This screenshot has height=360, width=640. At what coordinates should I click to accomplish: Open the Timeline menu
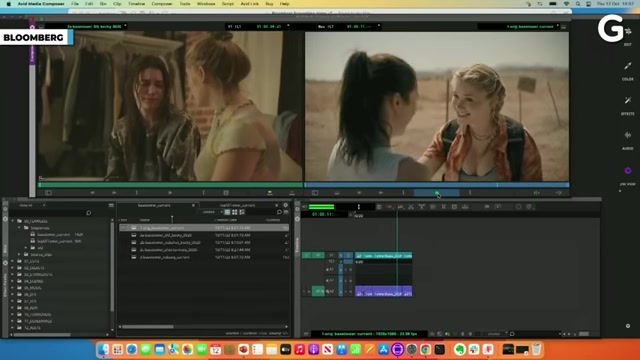pyautogui.click(x=136, y=4)
